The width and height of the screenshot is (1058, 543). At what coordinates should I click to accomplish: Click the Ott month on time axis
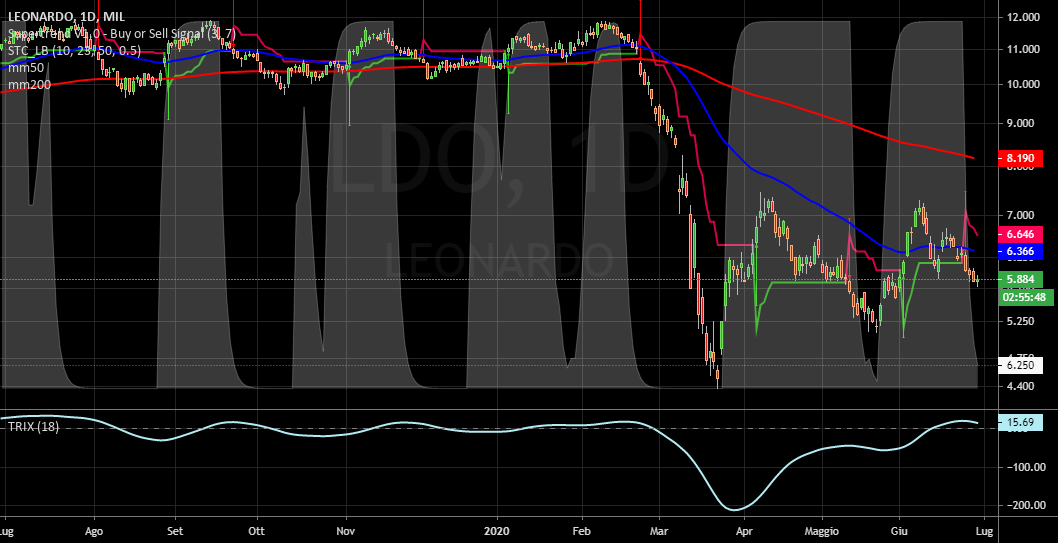coord(256,531)
